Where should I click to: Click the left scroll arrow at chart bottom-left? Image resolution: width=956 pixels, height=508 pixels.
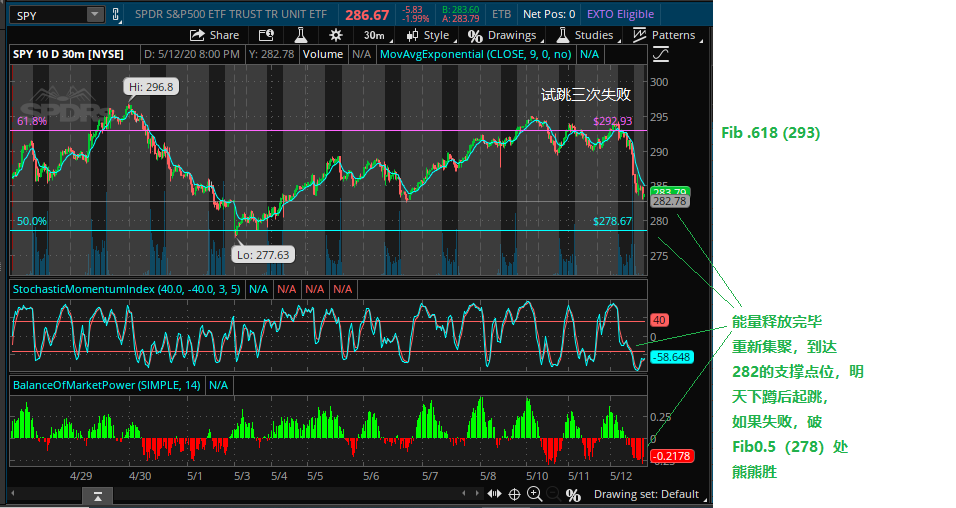coord(13,493)
